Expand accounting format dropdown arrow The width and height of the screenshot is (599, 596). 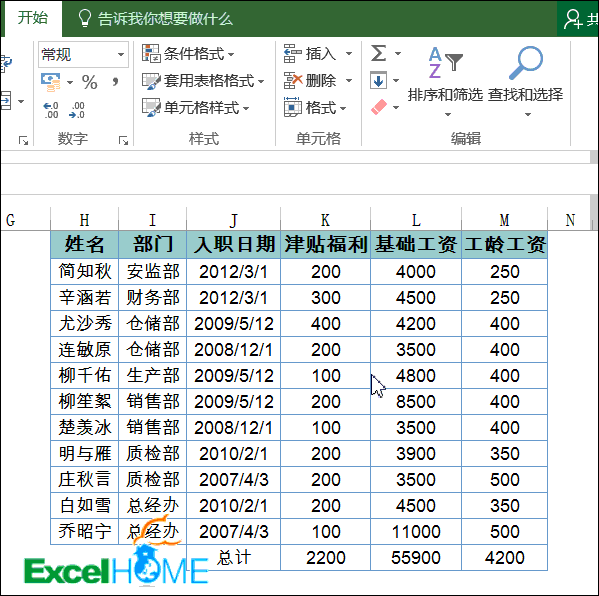pyautogui.click(x=70, y=83)
